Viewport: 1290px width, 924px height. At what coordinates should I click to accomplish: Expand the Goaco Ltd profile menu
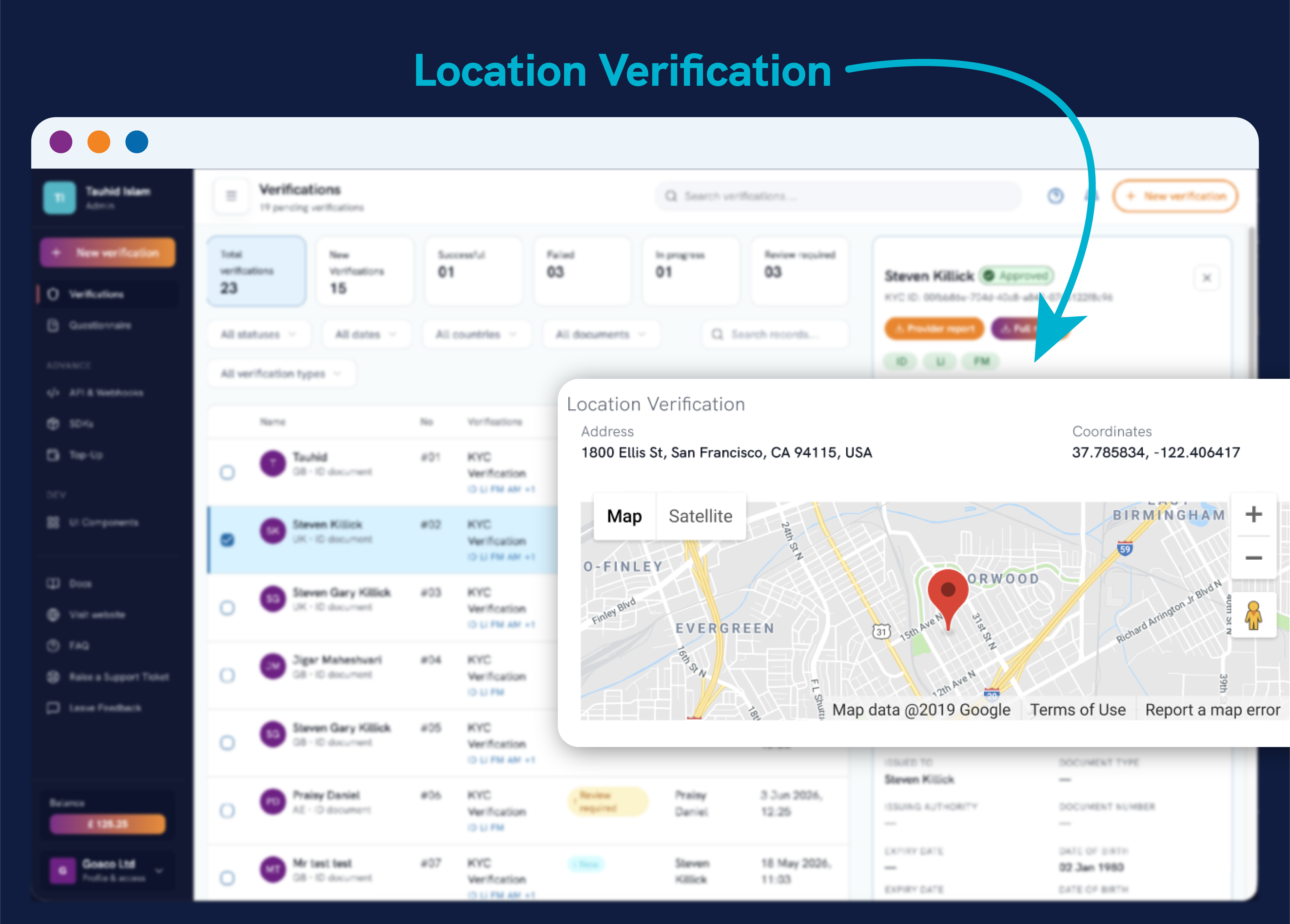[107, 871]
